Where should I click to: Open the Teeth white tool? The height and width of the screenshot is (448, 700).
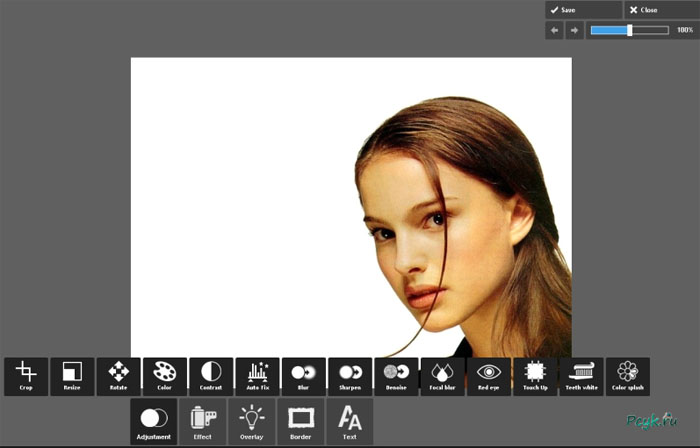point(581,377)
